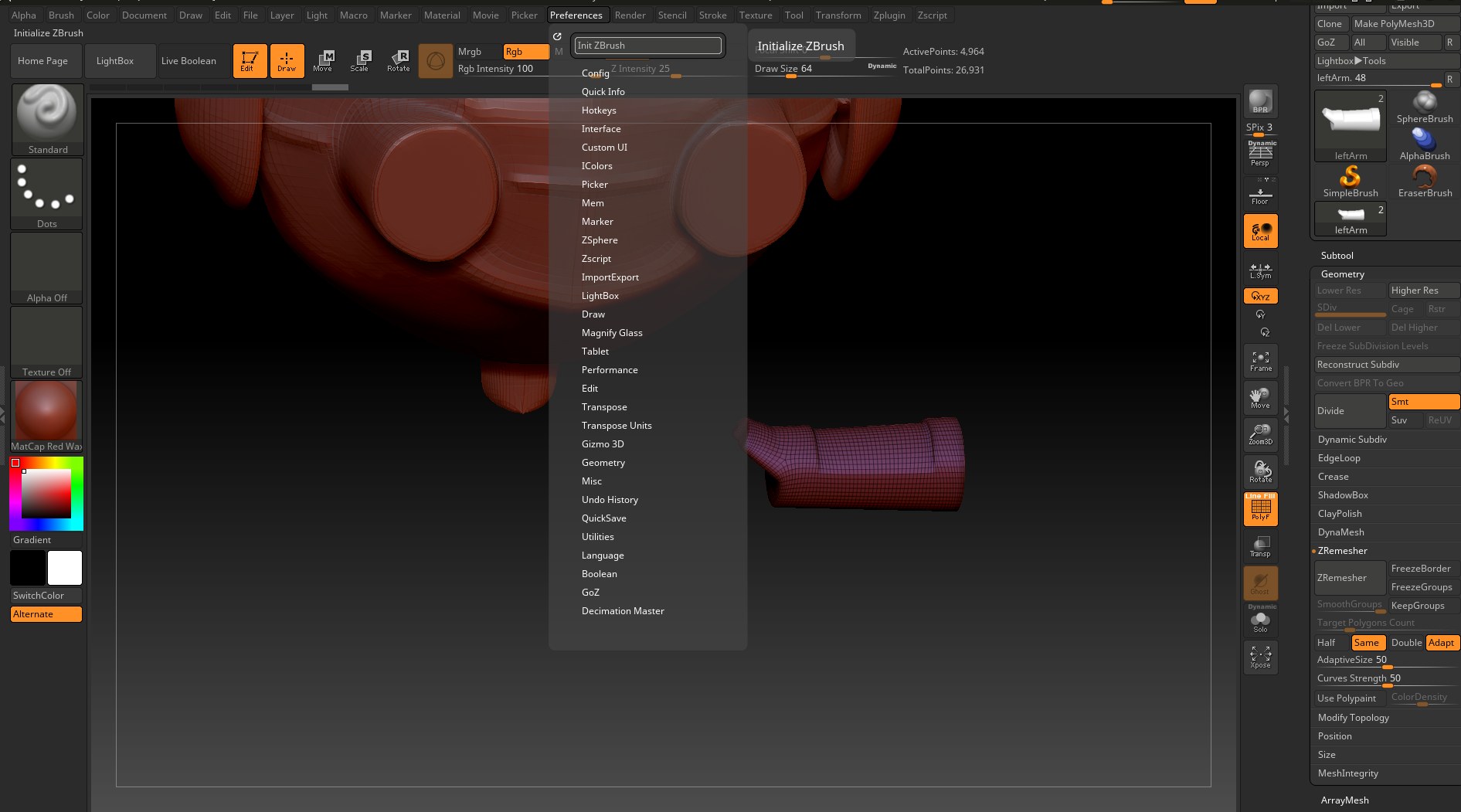Click the SwitchColor button
The image size is (1461, 812).
(46, 596)
